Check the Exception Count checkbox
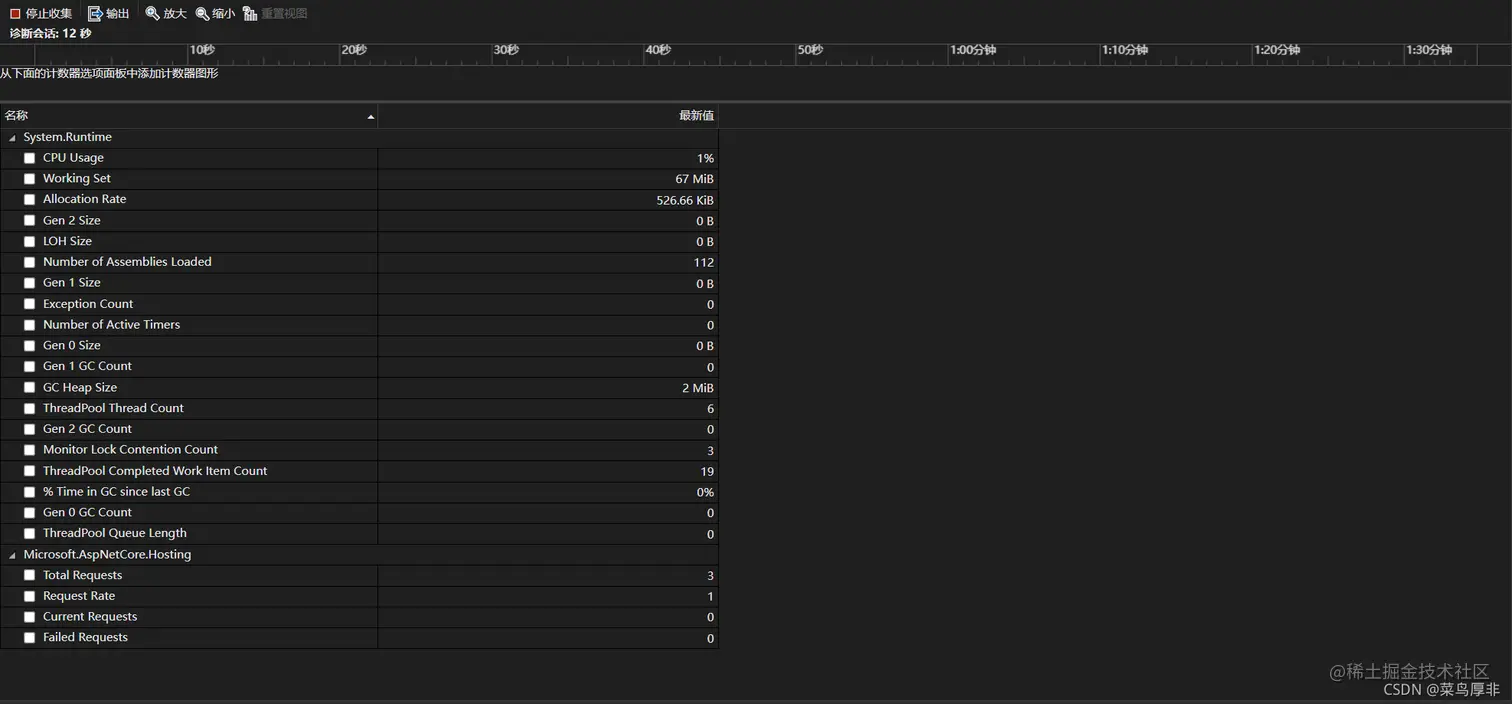1512x704 pixels. pos(29,304)
